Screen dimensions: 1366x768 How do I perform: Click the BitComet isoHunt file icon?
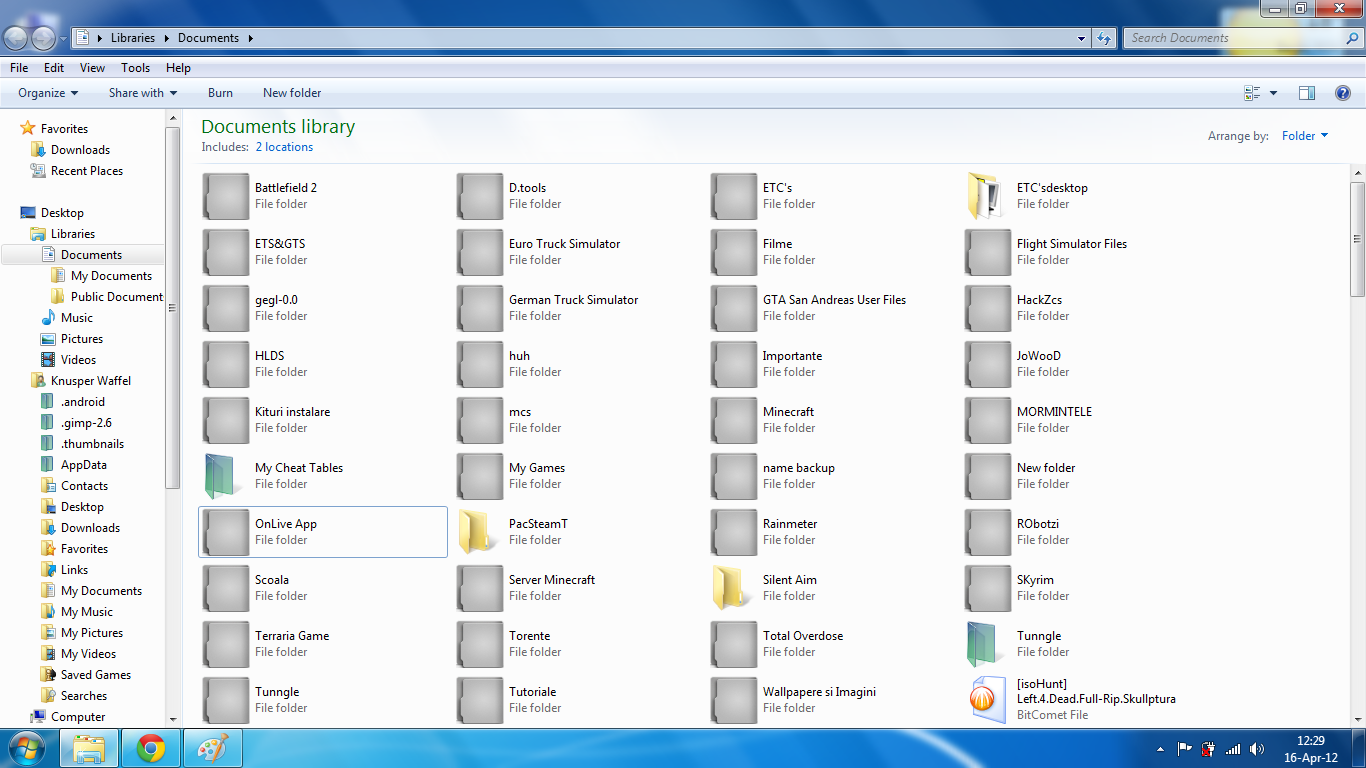tap(987, 699)
